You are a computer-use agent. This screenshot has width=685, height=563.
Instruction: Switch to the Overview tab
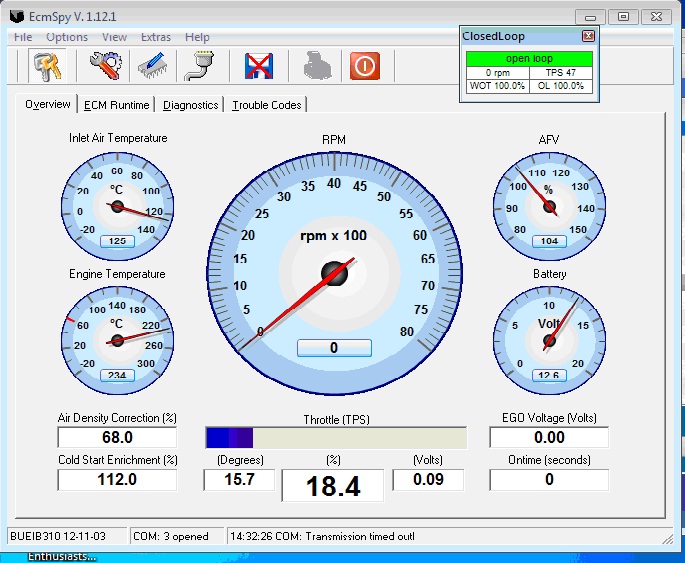coord(47,104)
